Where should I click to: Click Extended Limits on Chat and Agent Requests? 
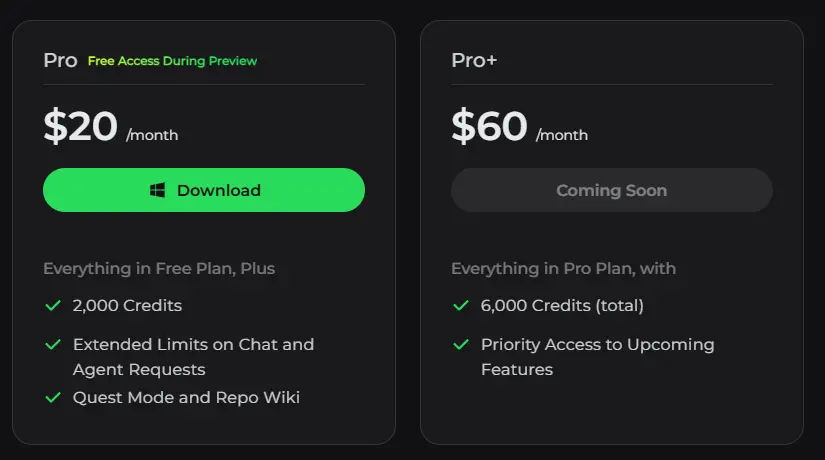[x=194, y=357]
